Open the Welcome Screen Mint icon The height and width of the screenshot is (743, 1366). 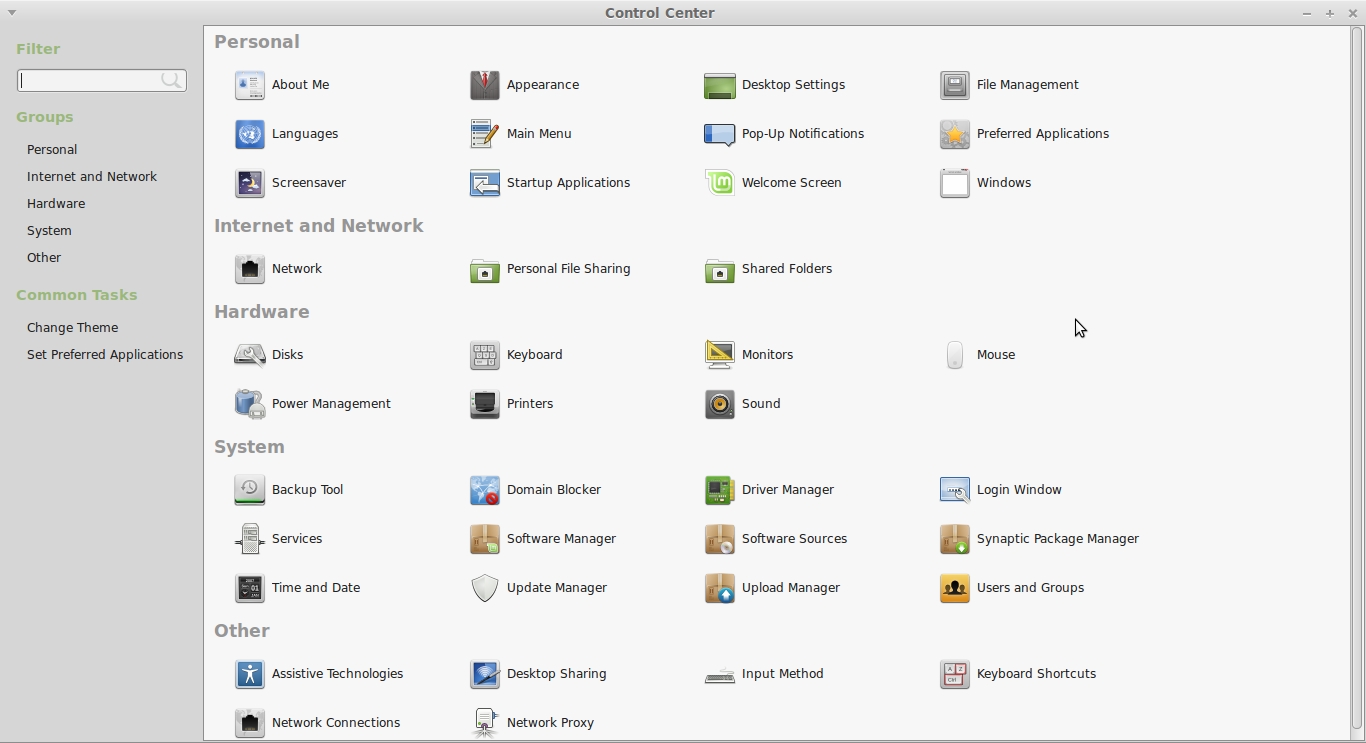(719, 183)
